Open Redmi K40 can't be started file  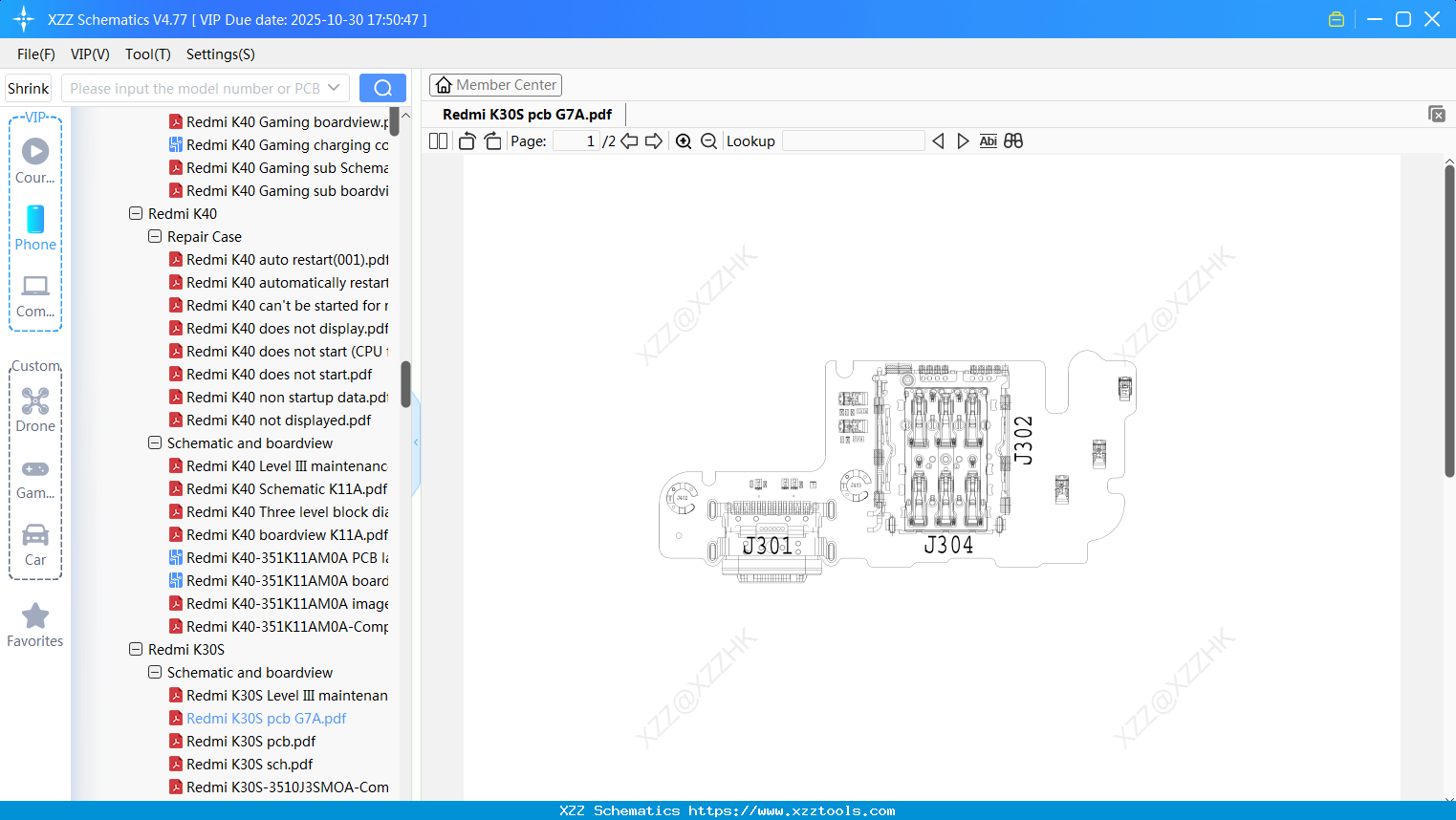(279, 305)
